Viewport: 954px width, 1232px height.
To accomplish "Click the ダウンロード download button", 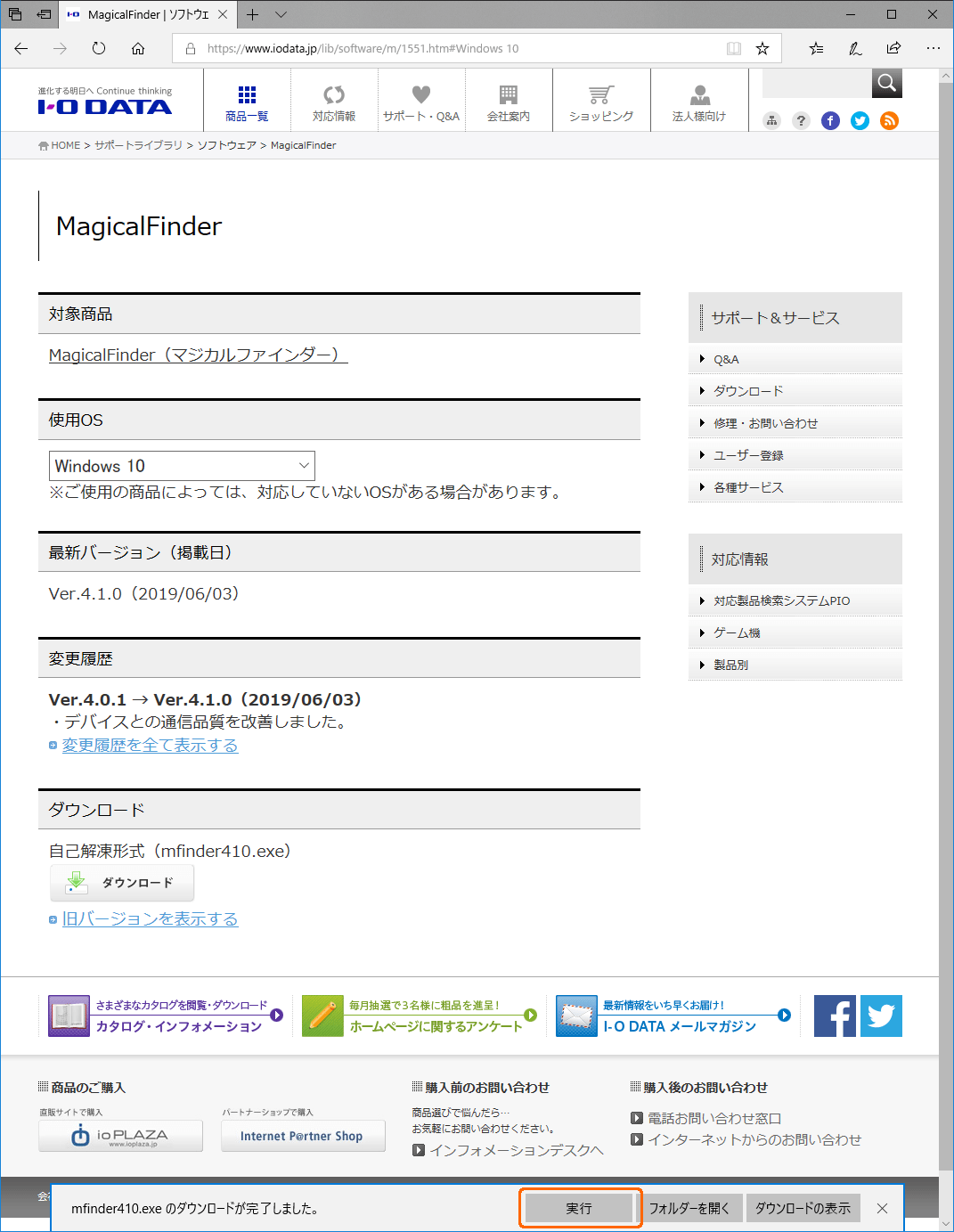I will (x=122, y=883).
